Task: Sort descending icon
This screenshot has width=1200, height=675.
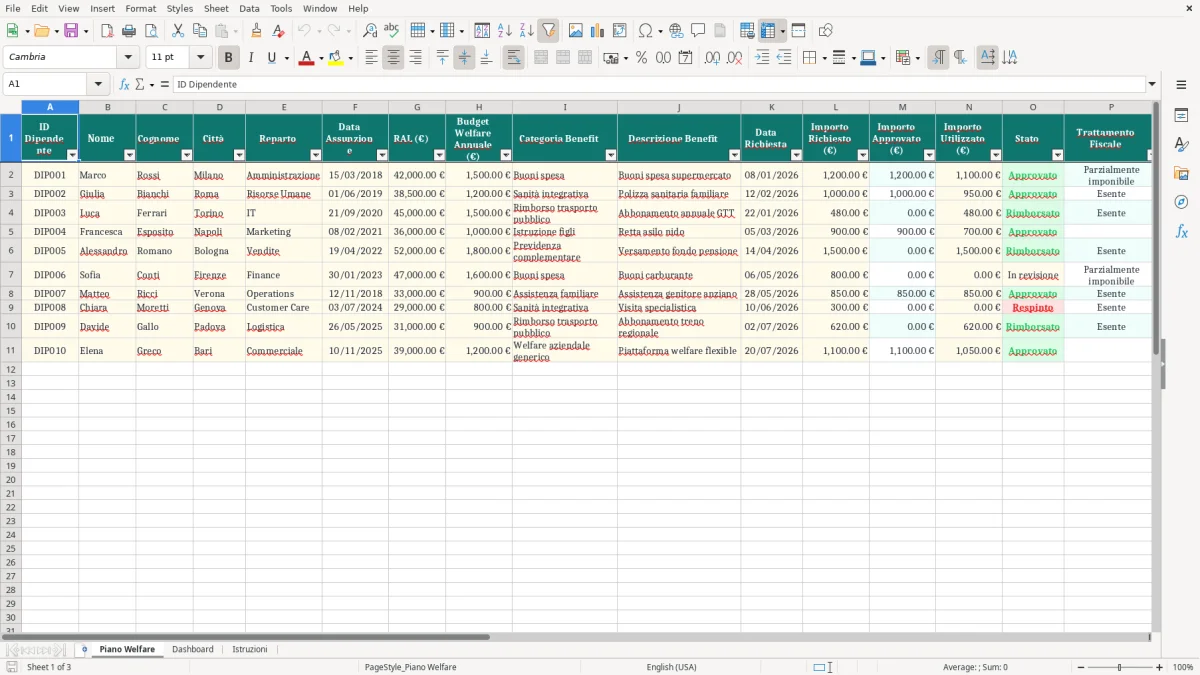Action: [527, 31]
